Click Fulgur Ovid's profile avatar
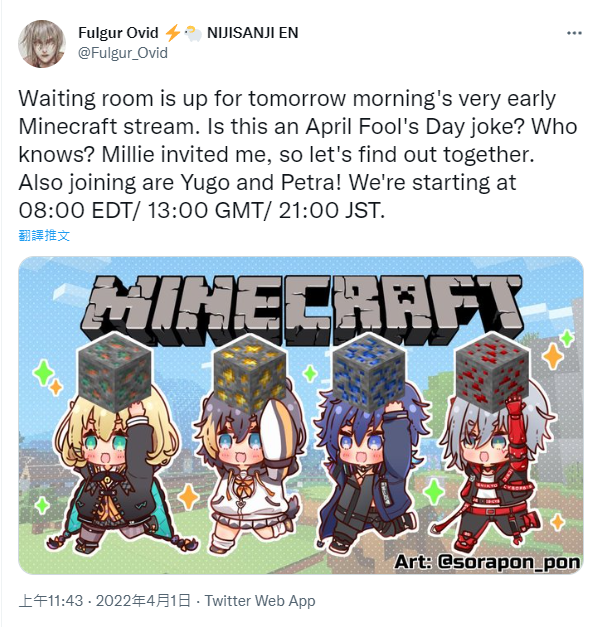Image resolution: width=600 pixels, height=627 pixels. coord(42,44)
